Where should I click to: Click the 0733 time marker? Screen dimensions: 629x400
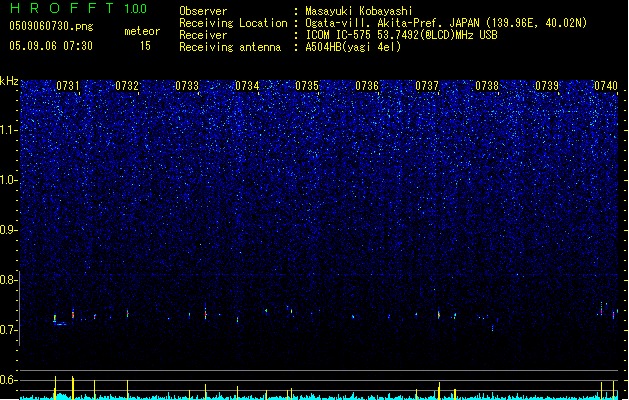(x=187, y=86)
